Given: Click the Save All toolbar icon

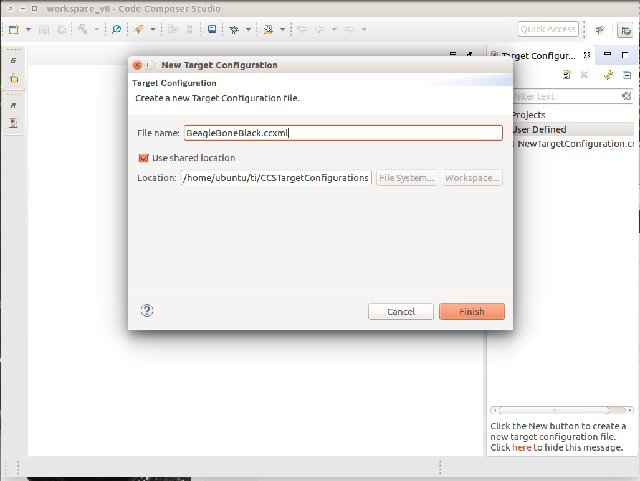Looking at the screenshot, I should 62,29.
